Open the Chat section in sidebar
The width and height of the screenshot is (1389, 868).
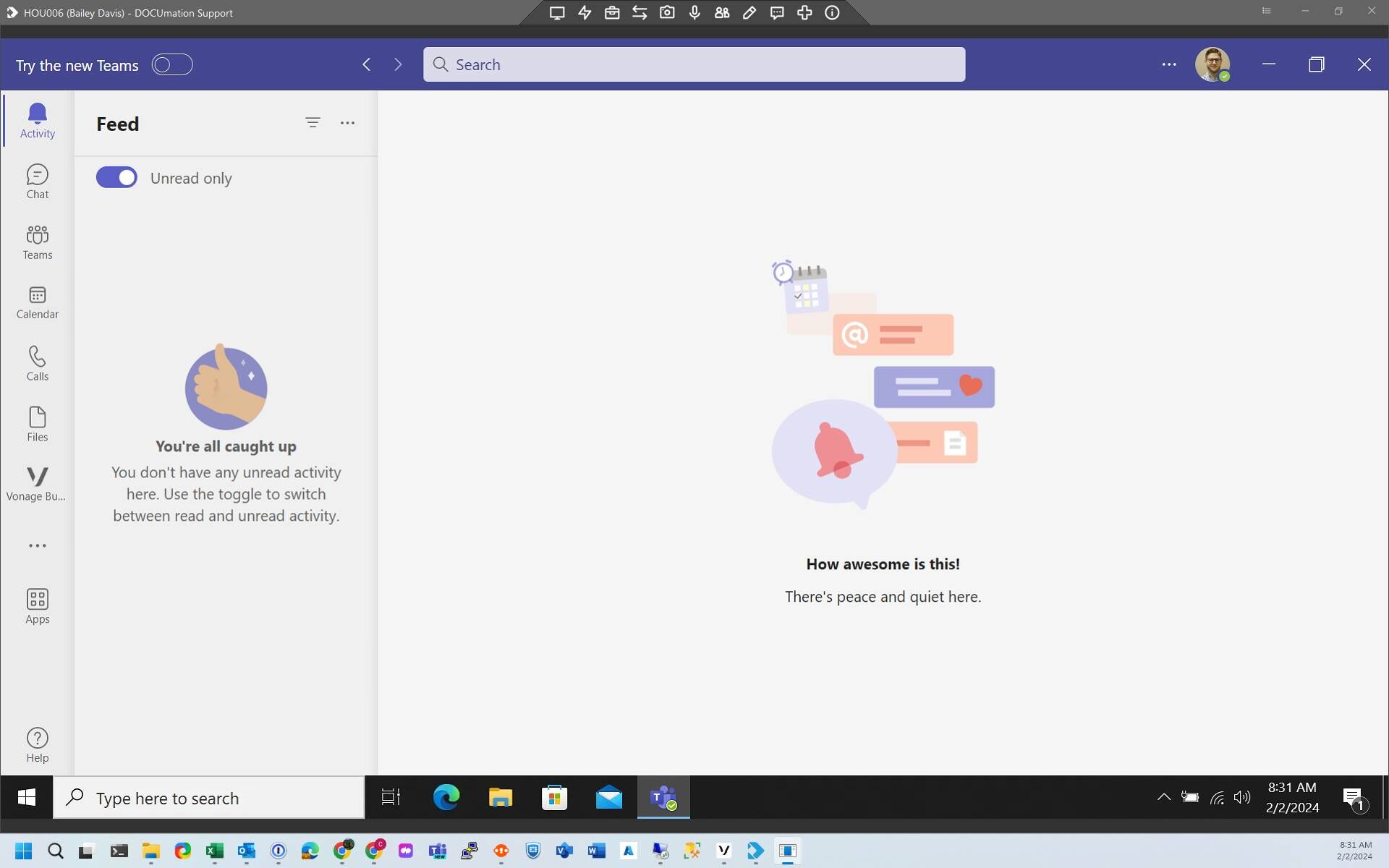tap(37, 181)
